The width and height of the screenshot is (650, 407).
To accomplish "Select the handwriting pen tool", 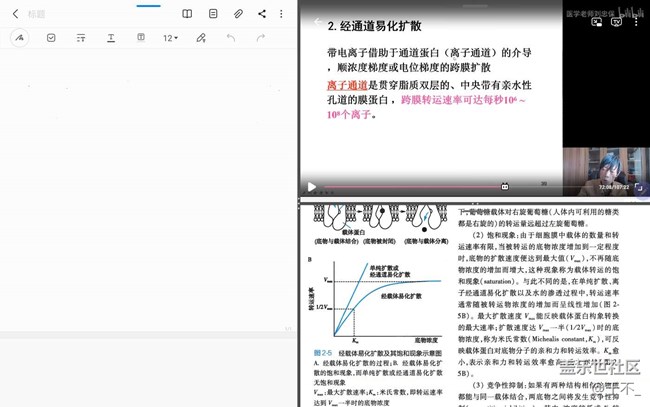I will [21, 38].
